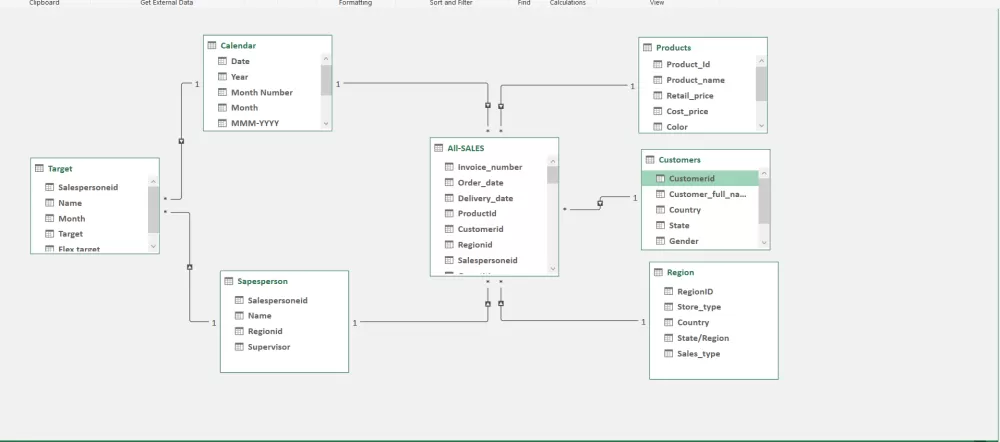
Task: Click the Customers table header icon
Action: (650, 160)
